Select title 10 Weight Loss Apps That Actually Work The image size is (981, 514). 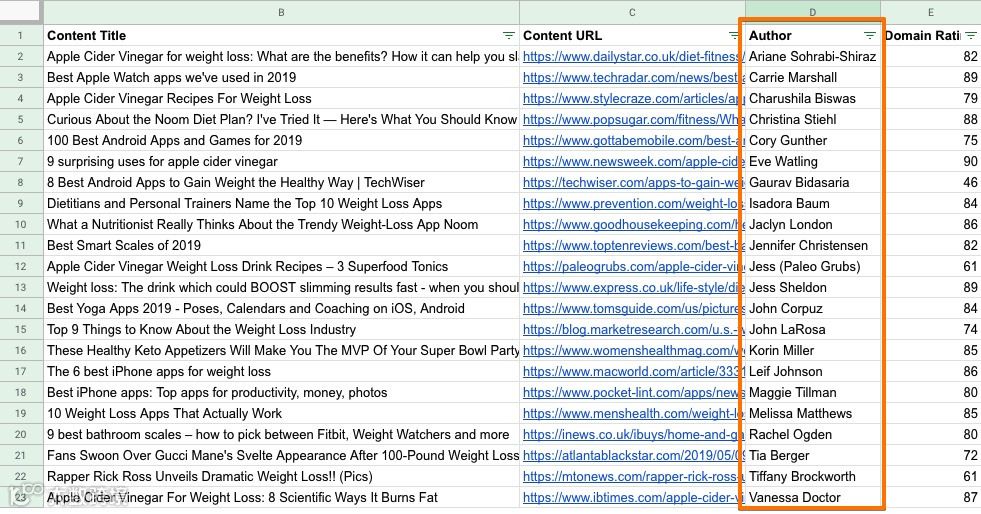[282, 414]
